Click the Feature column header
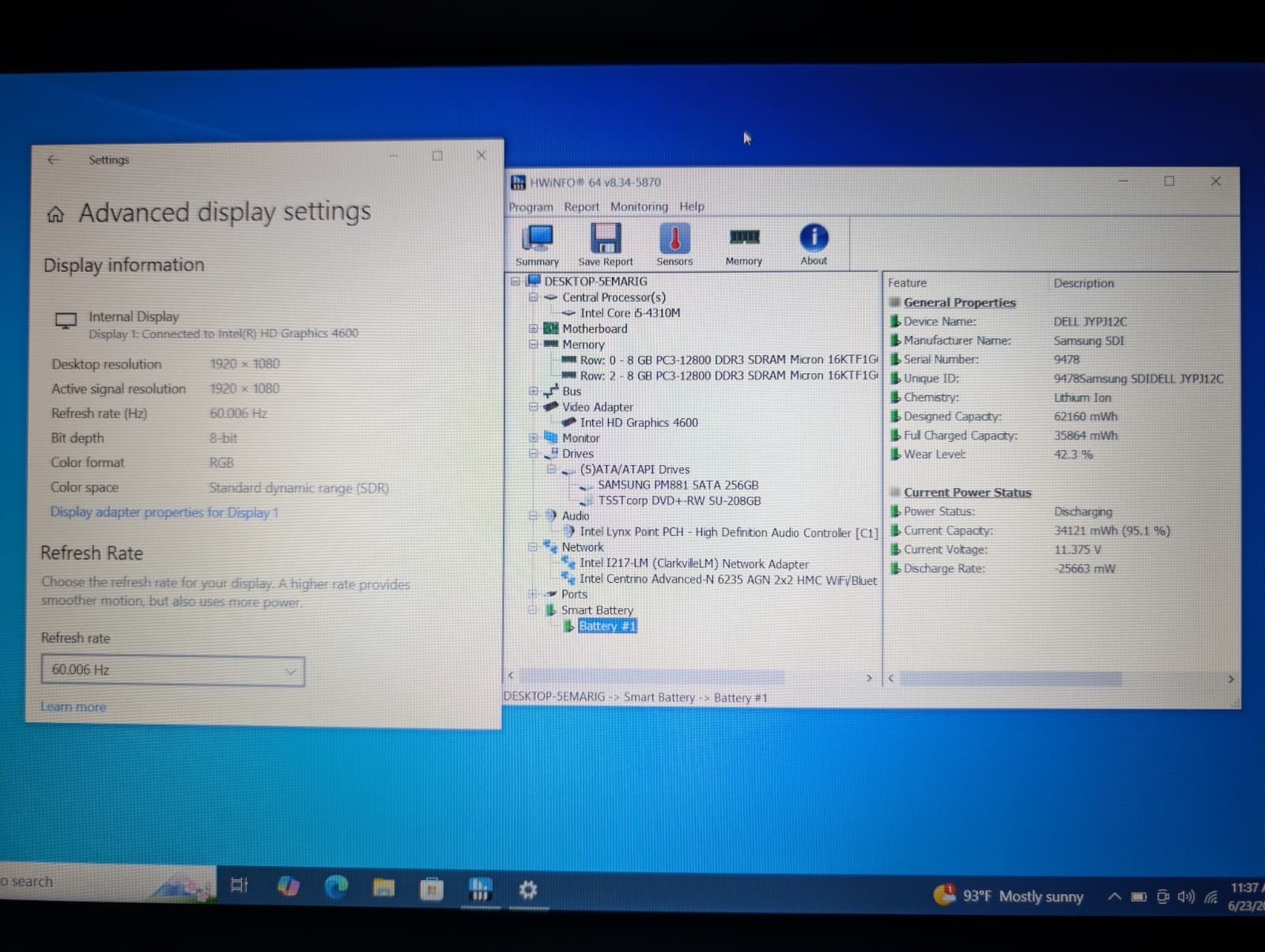The image size is (1265, 952). click(x=907, y=283)
